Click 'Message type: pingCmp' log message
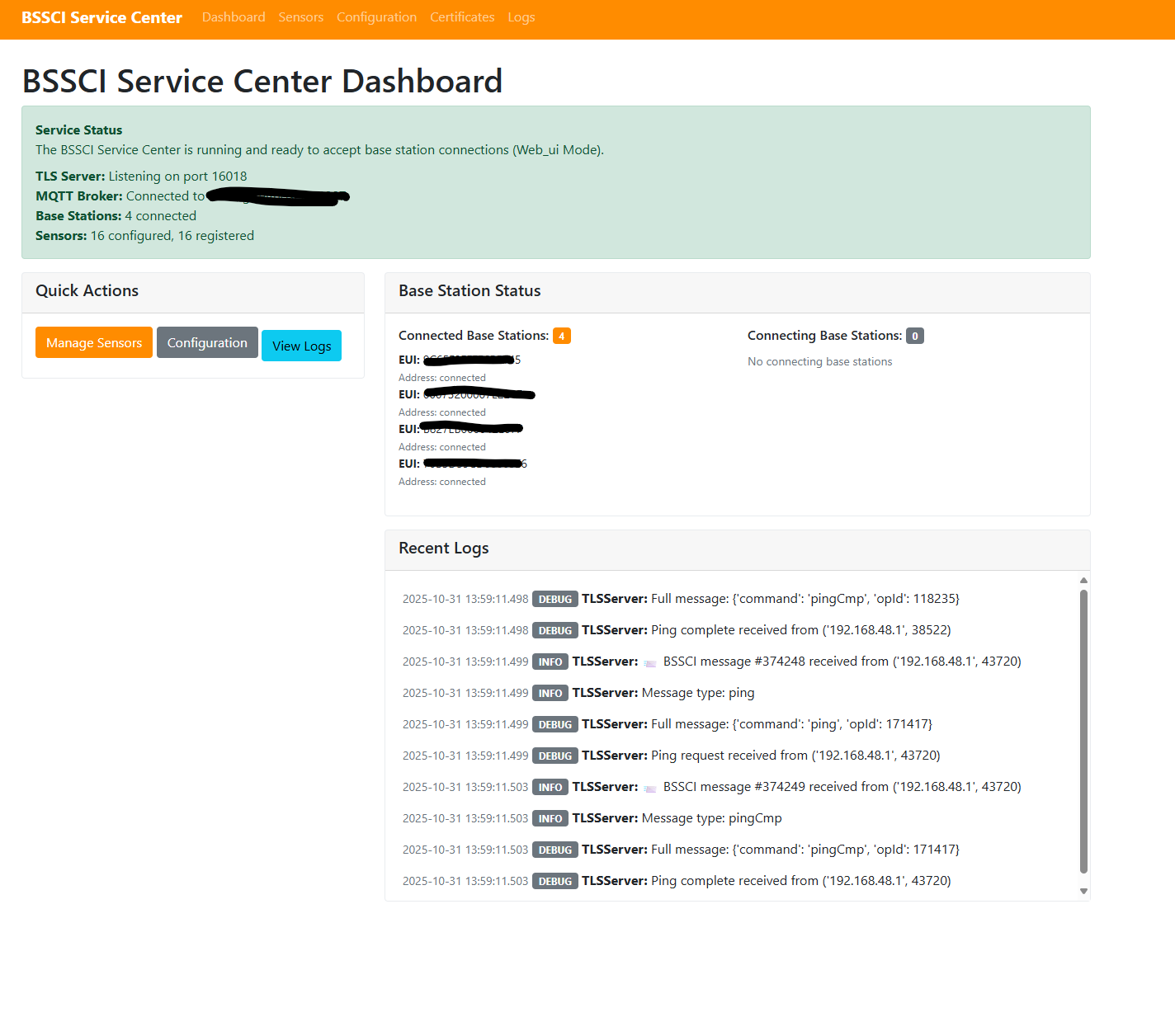Viewport: 1175px width, 1036px height. [712, 818]
